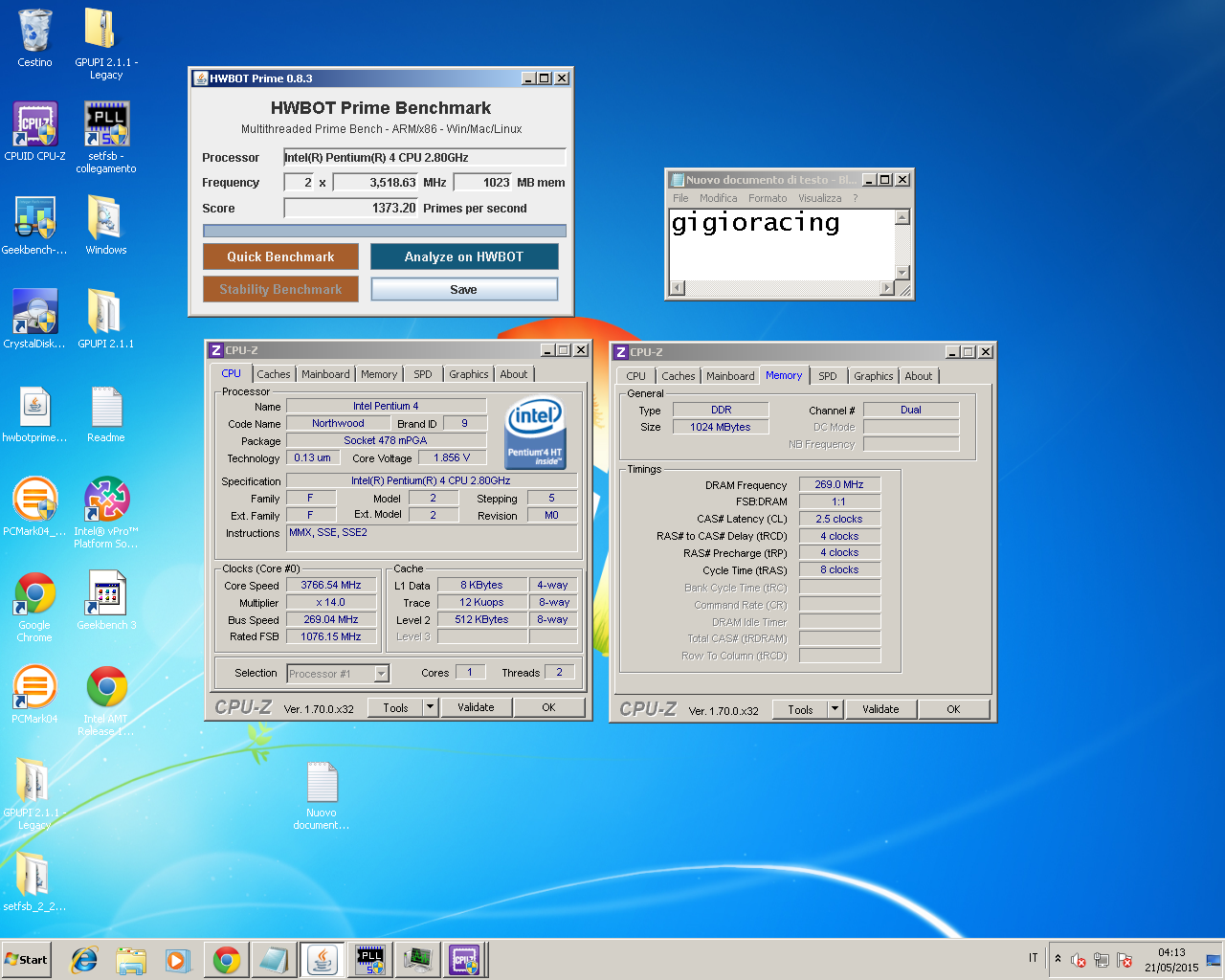The height and width of the screenshot is (980, 1225).
Task: Select the setfsb - collegamento shortcut
Action: coord(106,137)
